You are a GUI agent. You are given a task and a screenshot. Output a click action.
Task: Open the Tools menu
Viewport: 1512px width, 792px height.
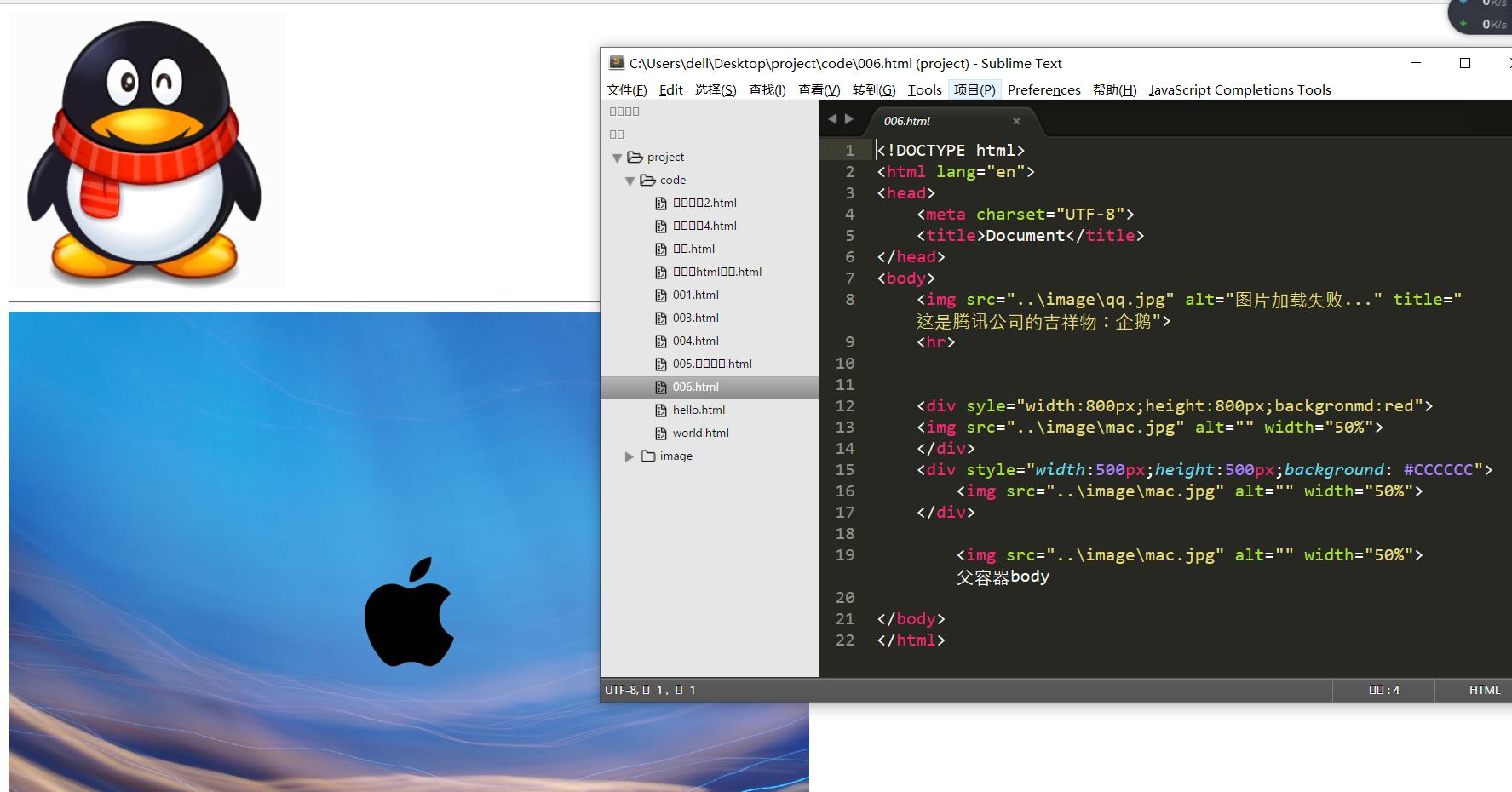tap(924, 89)
